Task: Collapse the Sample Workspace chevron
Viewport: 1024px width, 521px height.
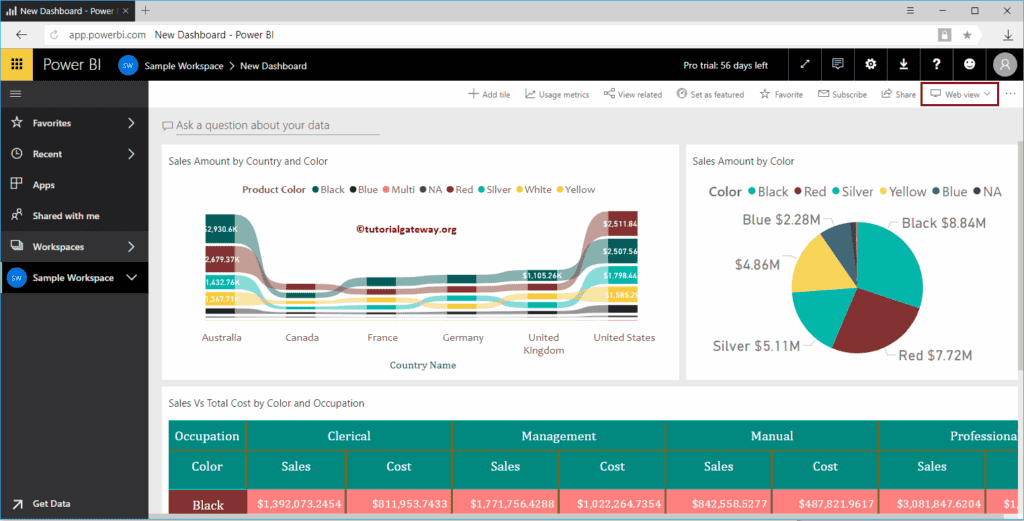Action: (131, 278)
